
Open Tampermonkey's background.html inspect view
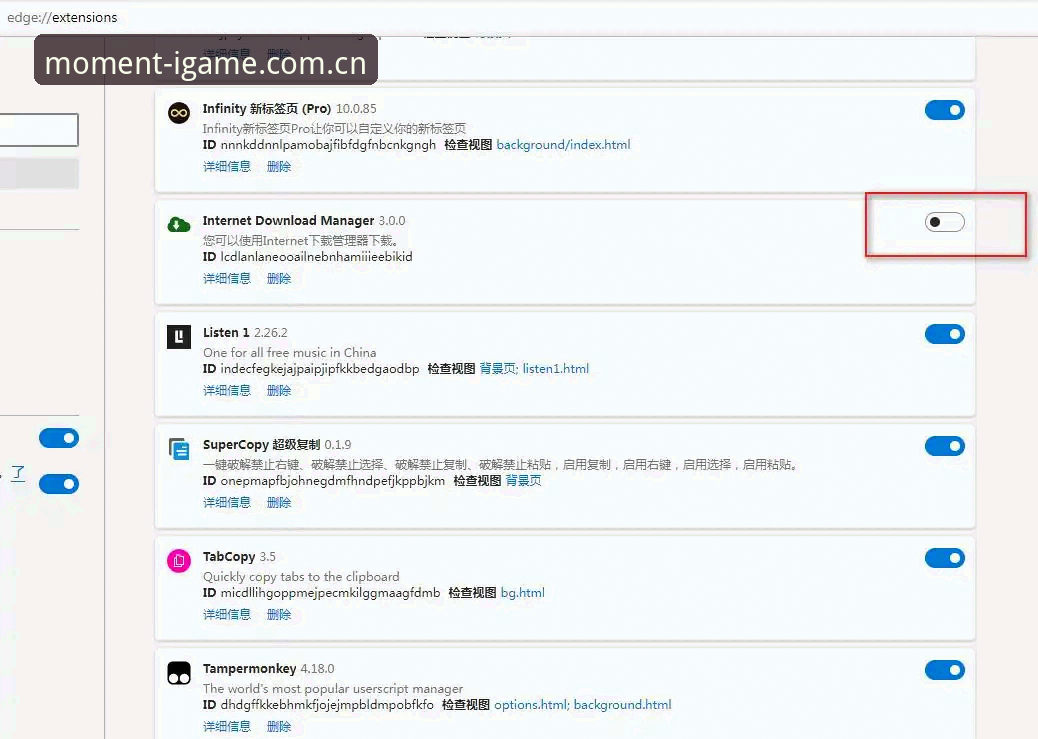coord(622,705)
